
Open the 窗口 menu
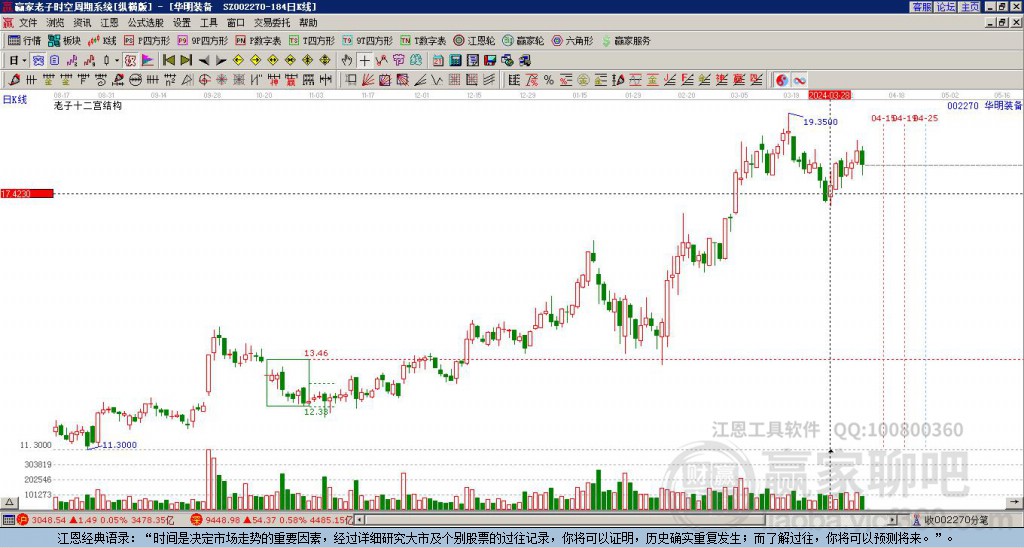pyautogui.click(x=236, y=23)
